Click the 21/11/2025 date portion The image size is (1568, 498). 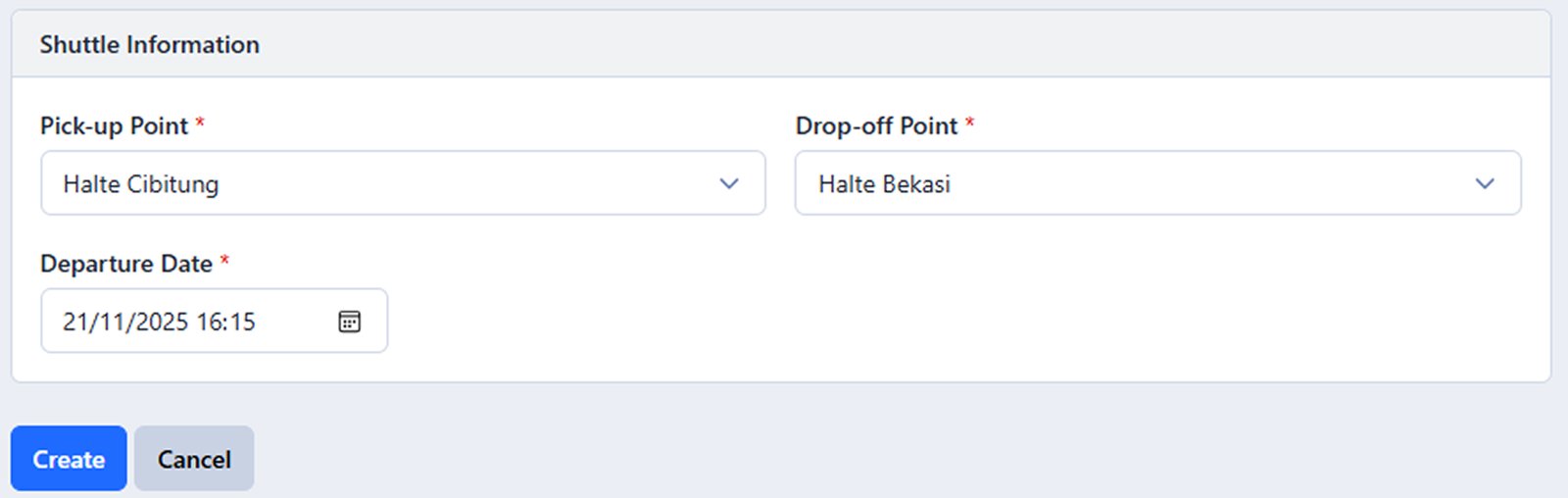point(124,322)
